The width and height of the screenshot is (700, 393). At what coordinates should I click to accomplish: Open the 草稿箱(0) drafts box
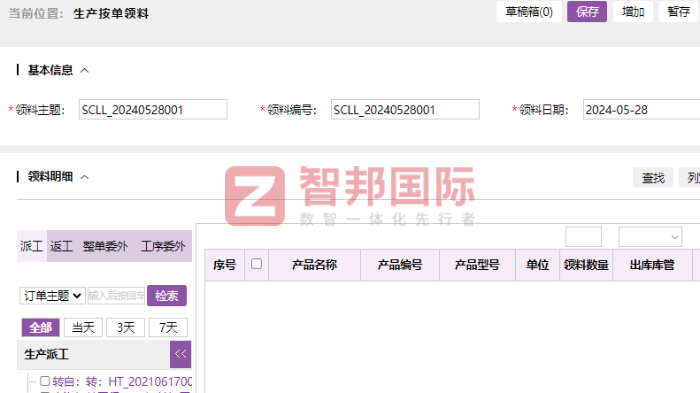tap(529, 12)
